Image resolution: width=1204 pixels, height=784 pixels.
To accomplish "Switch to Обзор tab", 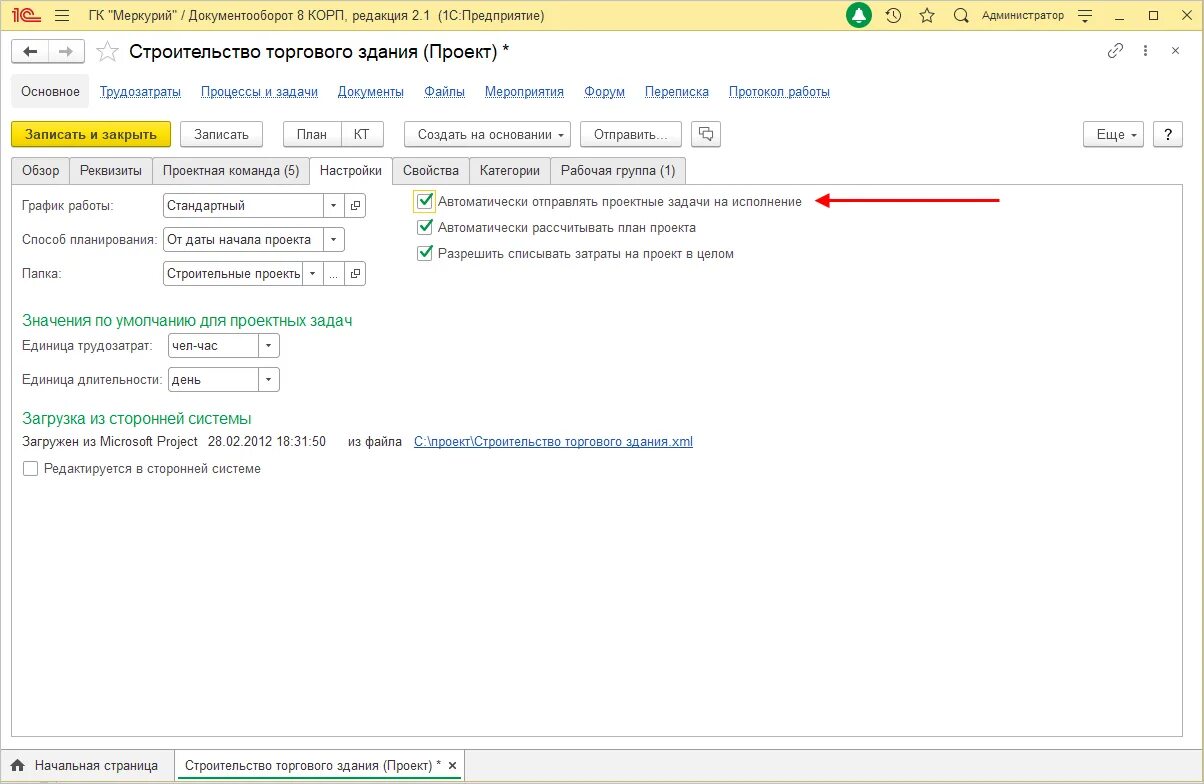I will click(40, 171).
